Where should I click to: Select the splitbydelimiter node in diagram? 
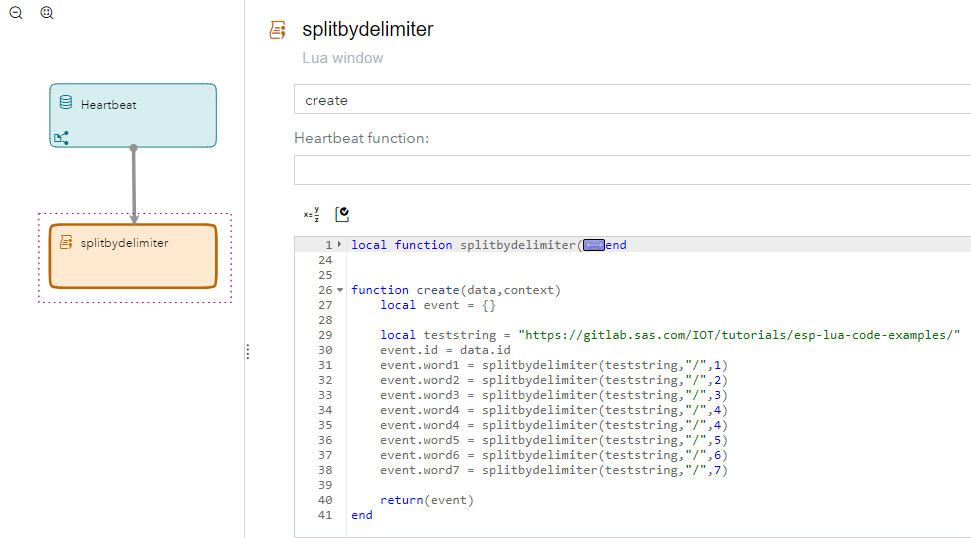[133, 255]
